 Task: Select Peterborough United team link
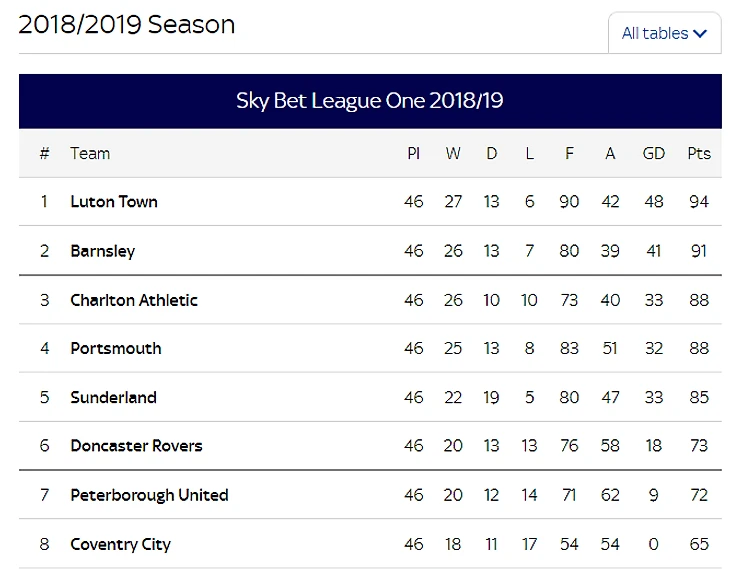pos(149,495)
